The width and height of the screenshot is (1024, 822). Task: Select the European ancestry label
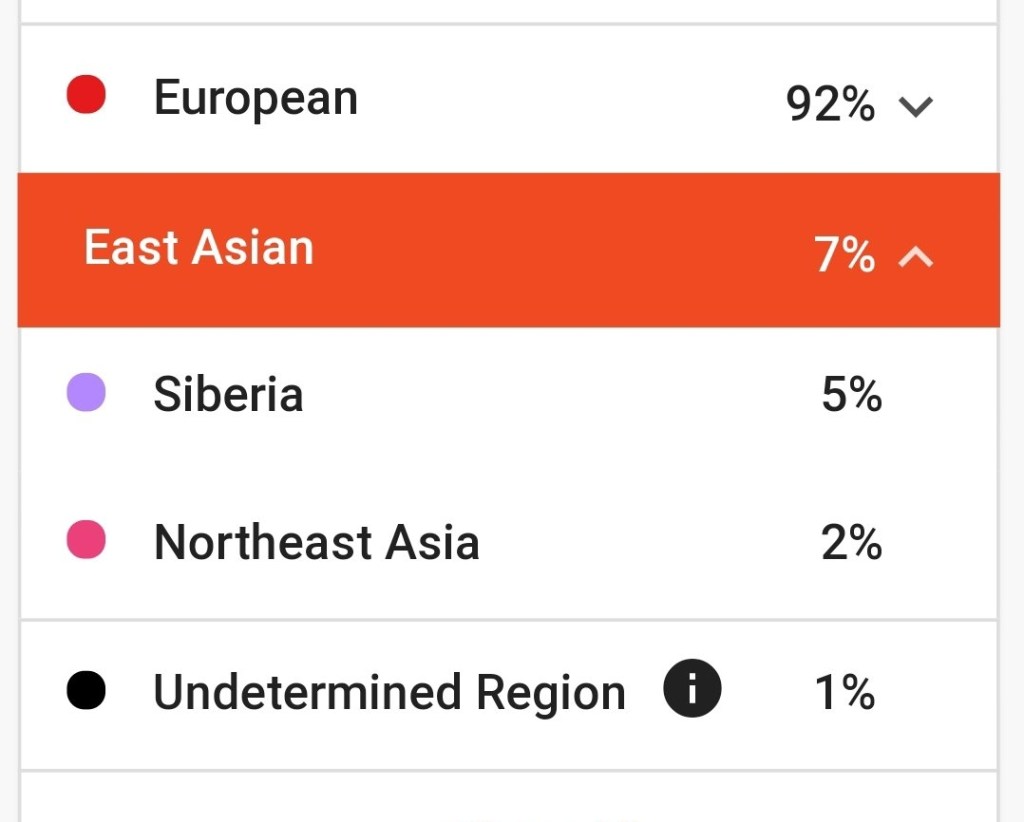256,99
